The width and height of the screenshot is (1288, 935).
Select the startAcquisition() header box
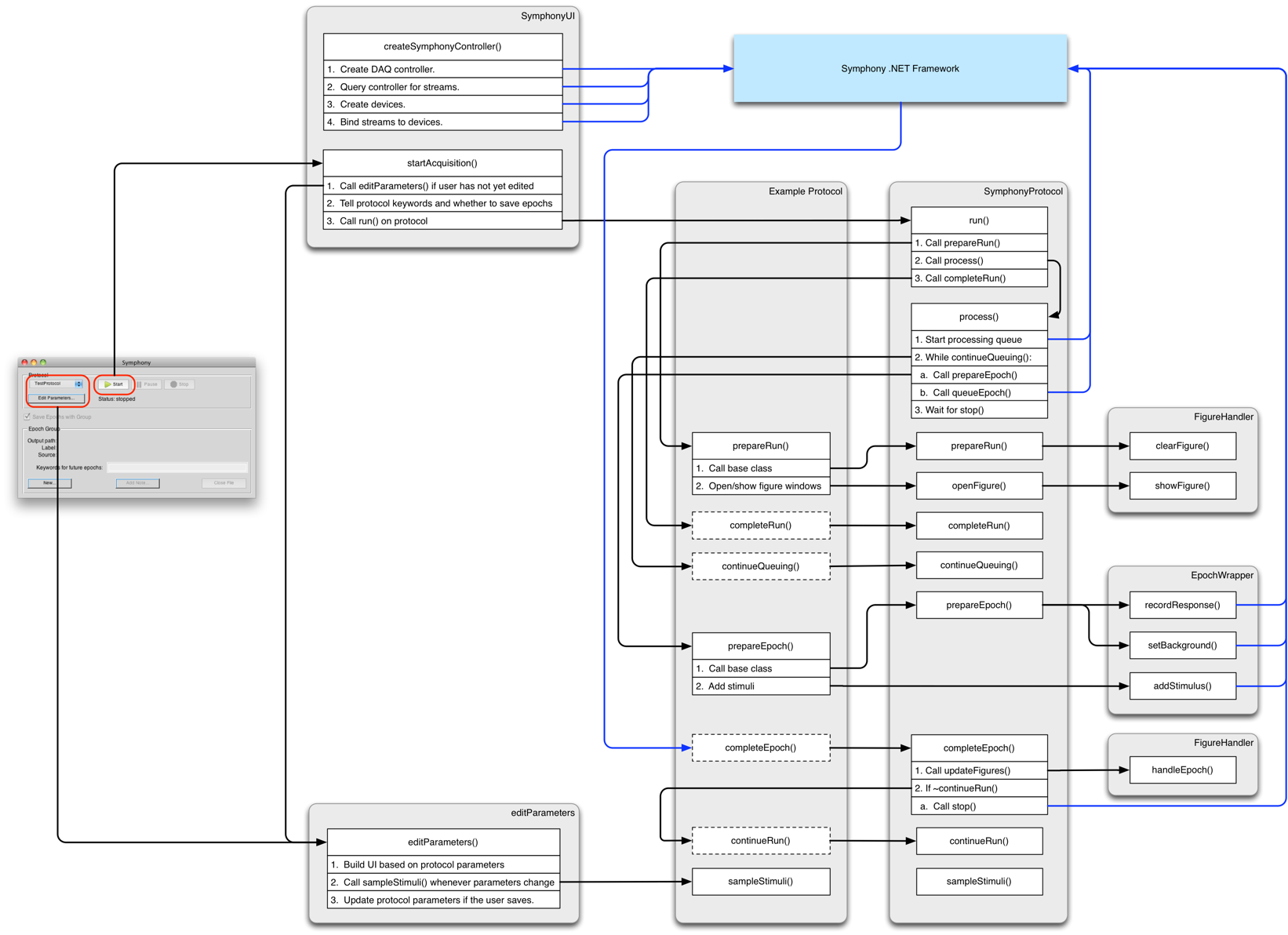tap(442, 163)
